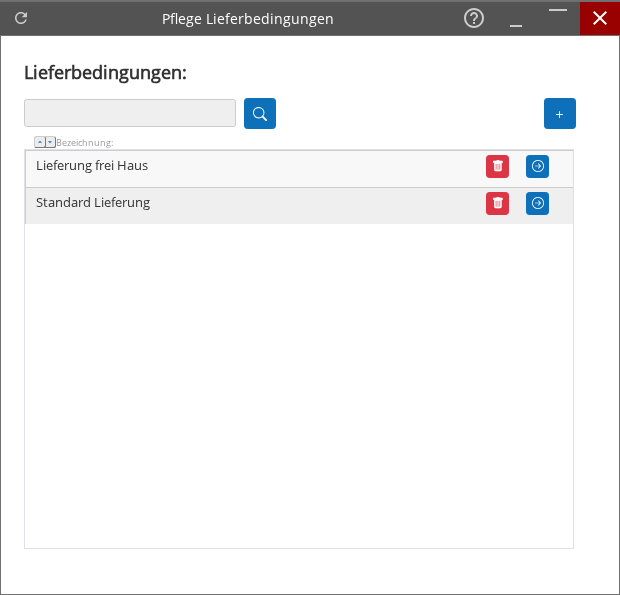
Task: Click the 'Pflege Lieferbedingungen' title bar text
Action: point(248,19)
